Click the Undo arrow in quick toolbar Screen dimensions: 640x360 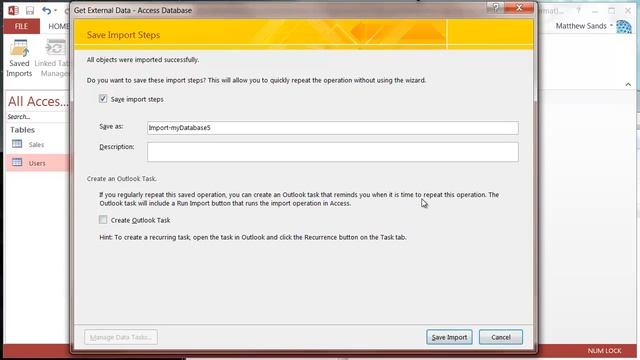47,11
